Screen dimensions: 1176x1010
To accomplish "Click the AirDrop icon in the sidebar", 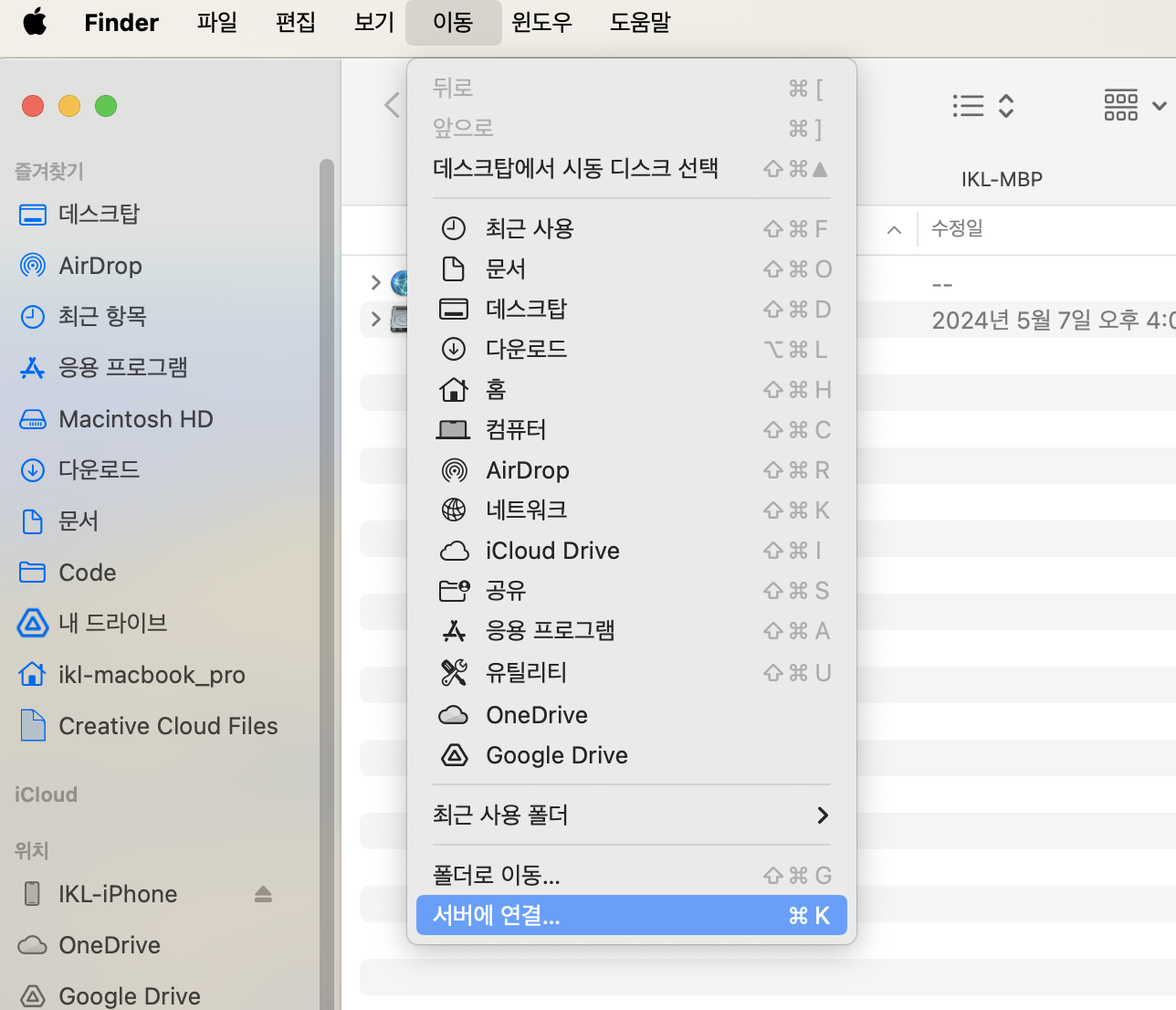I will 33,266.
